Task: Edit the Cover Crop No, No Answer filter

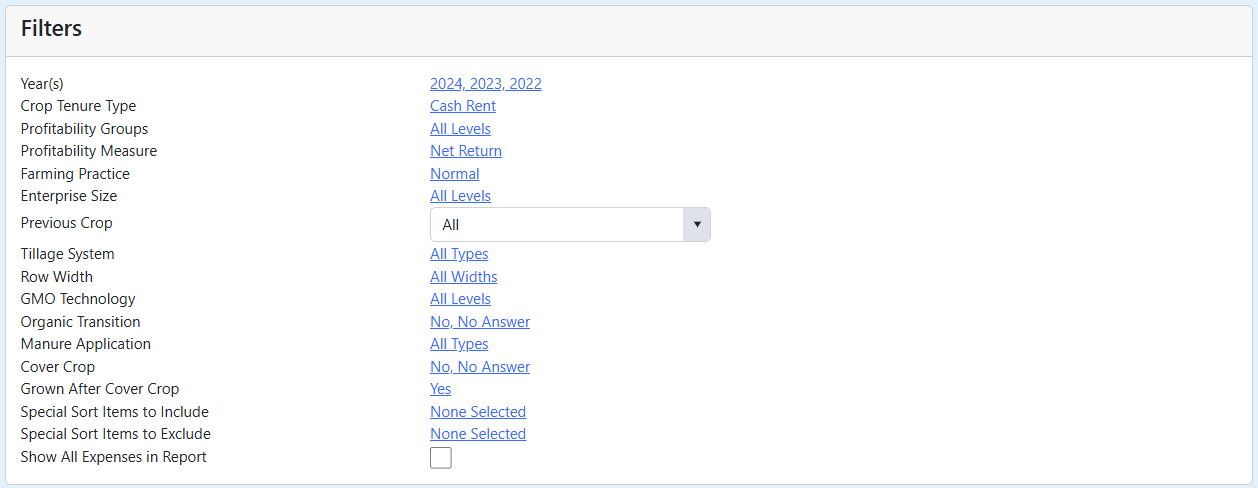Action: click(x=479, y=367)
